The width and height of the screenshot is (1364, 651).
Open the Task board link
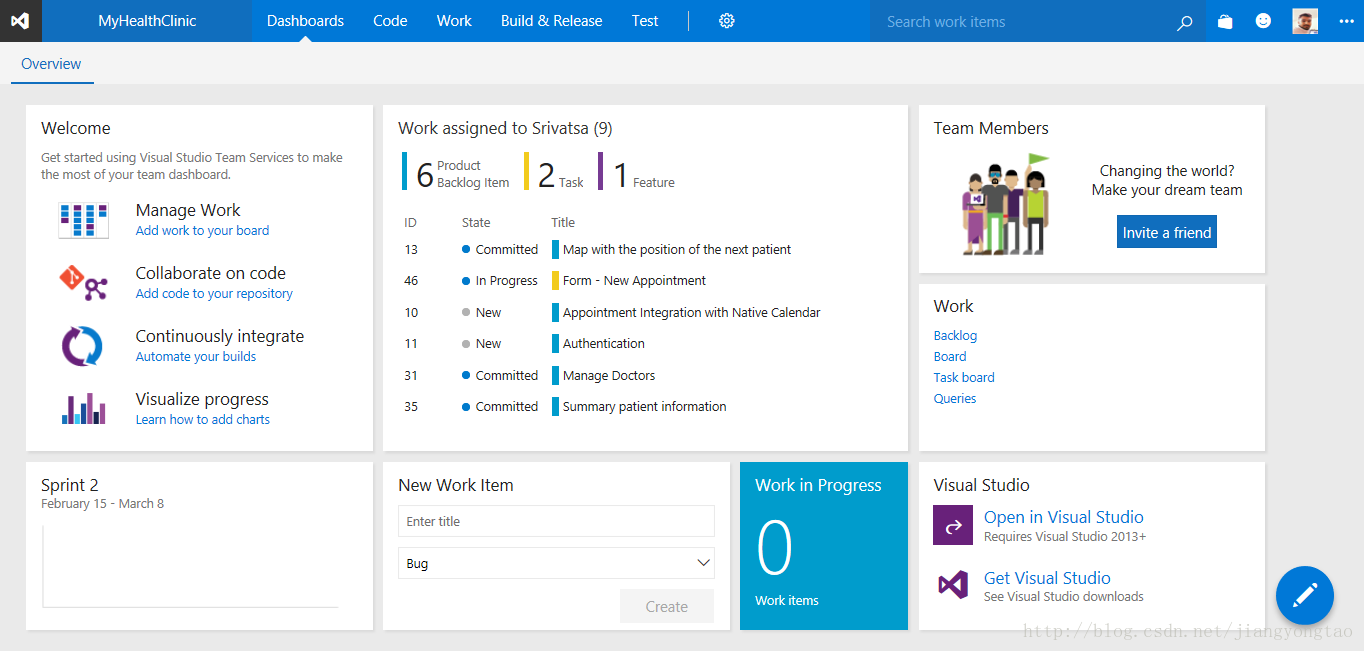pos(964,378)
